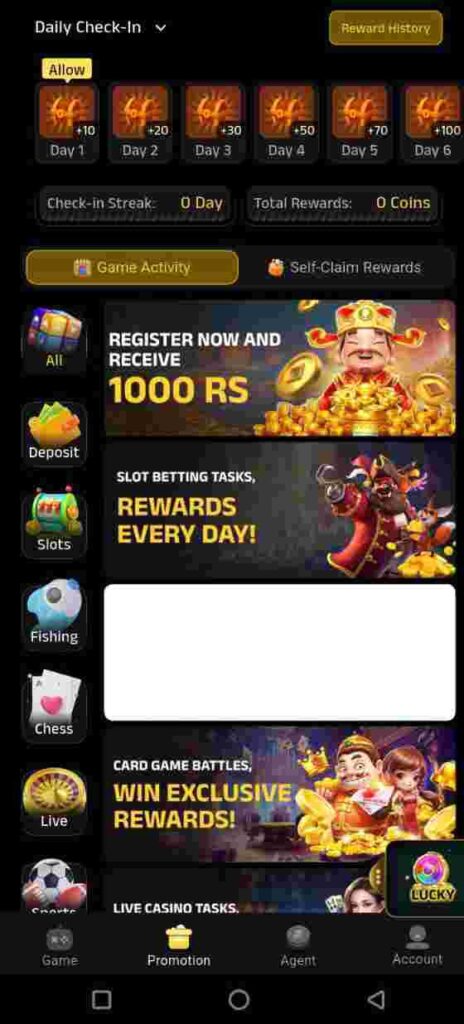Switch to Self-Claim Rewards tab

tap(344, 268)
